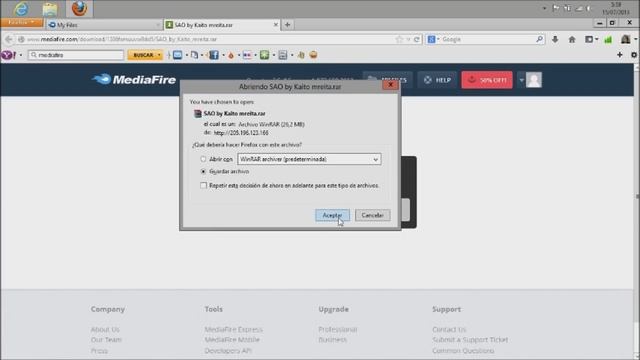Click the green star icon on Yahoo toolbar
Image resolution: width=640 pixels, height=360 pixels.
pos(264,55)
